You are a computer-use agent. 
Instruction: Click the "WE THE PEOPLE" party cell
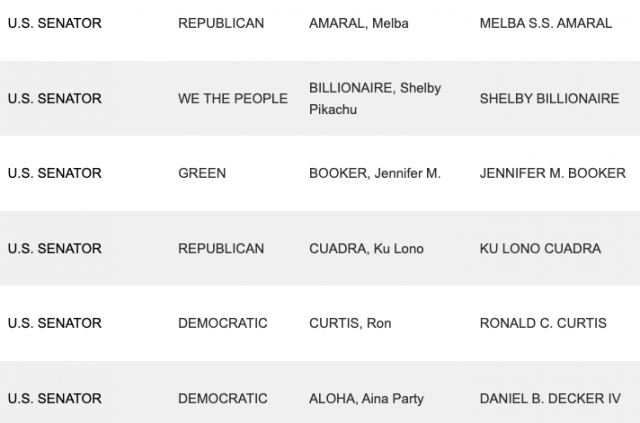pos(233,98)
